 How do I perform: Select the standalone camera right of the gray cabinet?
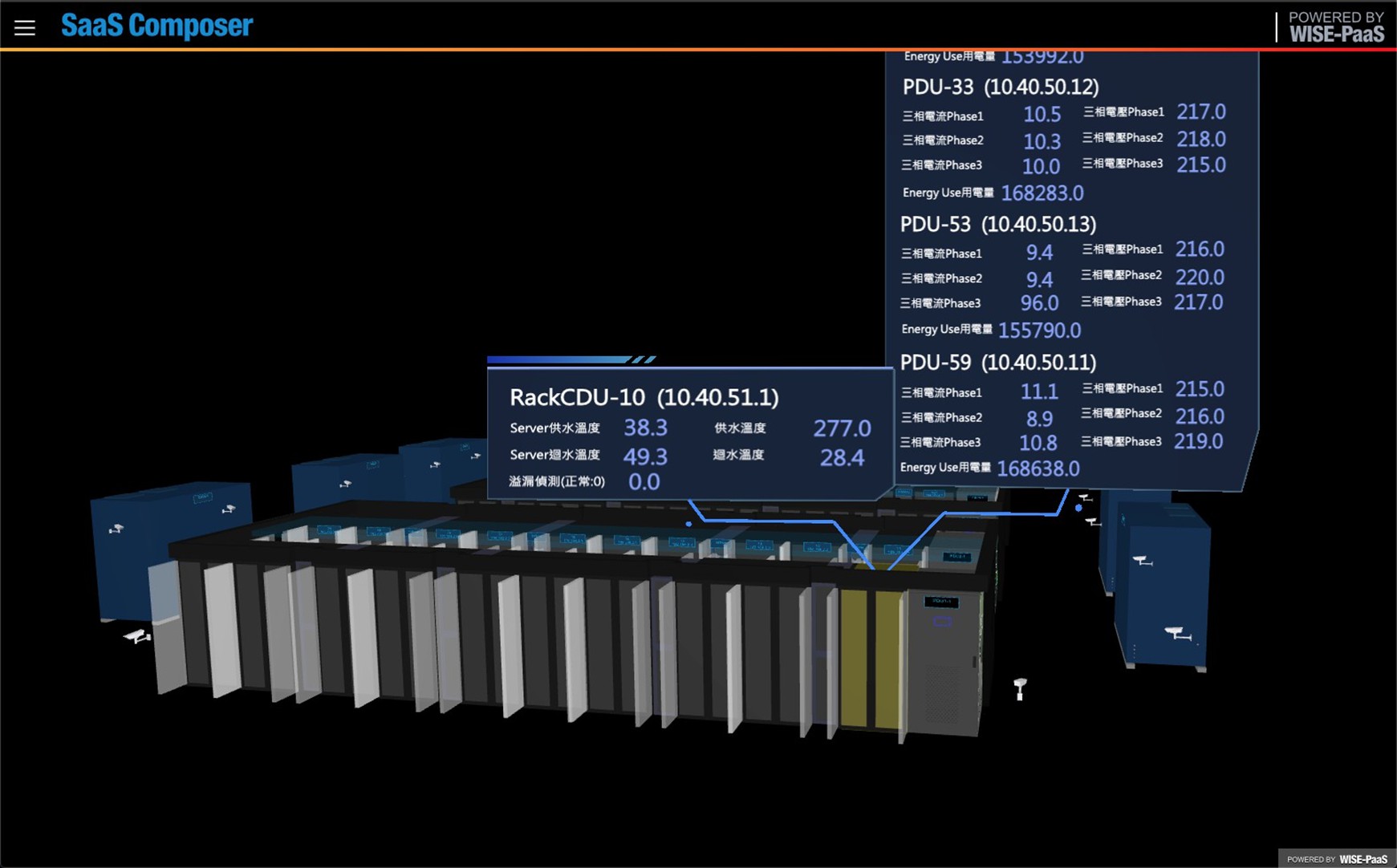tap(1020, 688)
